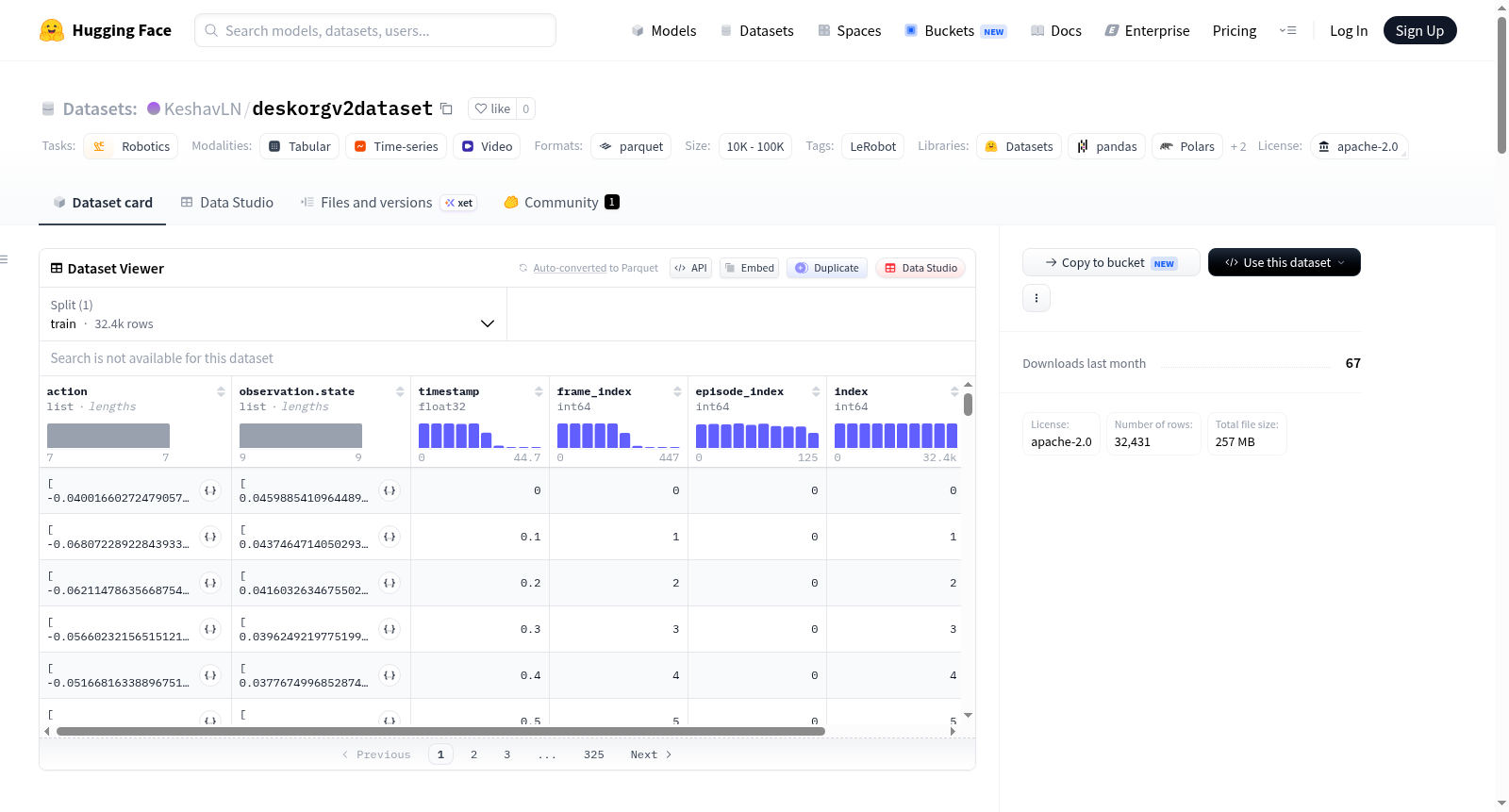Open the Community tab

[561, 203]
